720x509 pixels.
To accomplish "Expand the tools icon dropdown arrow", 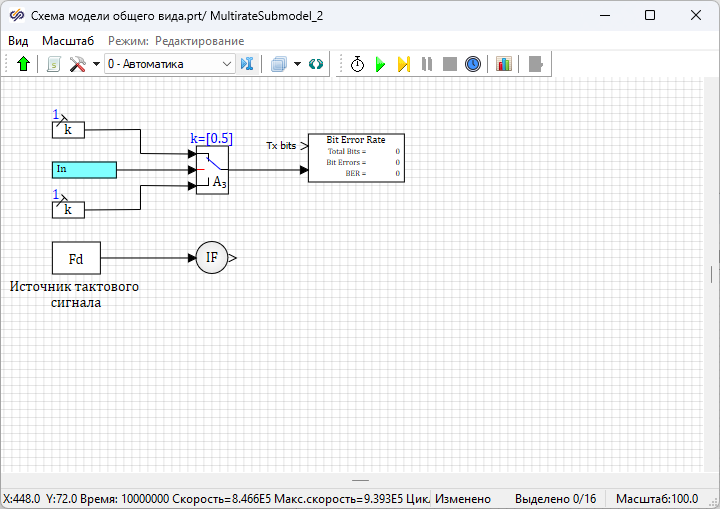I will point(95,64).
